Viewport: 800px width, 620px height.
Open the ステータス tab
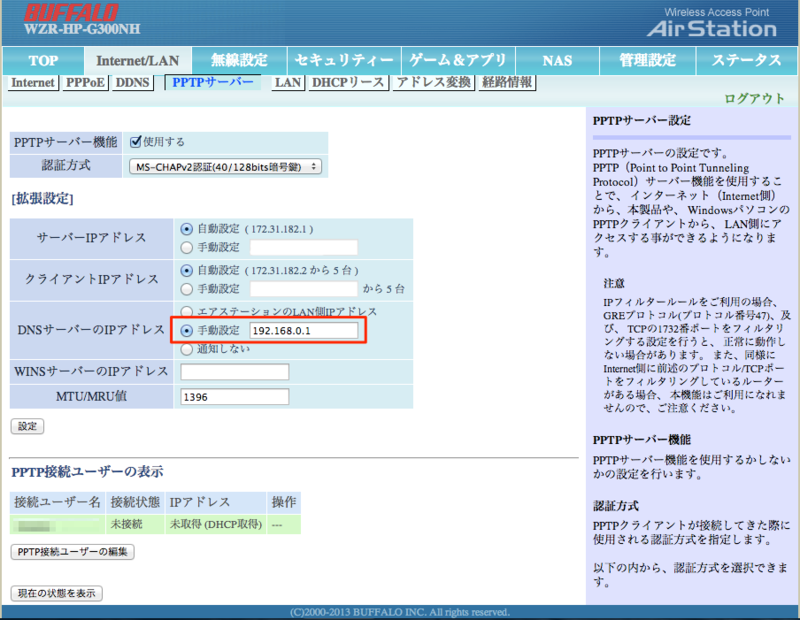[x=746, y=61]
